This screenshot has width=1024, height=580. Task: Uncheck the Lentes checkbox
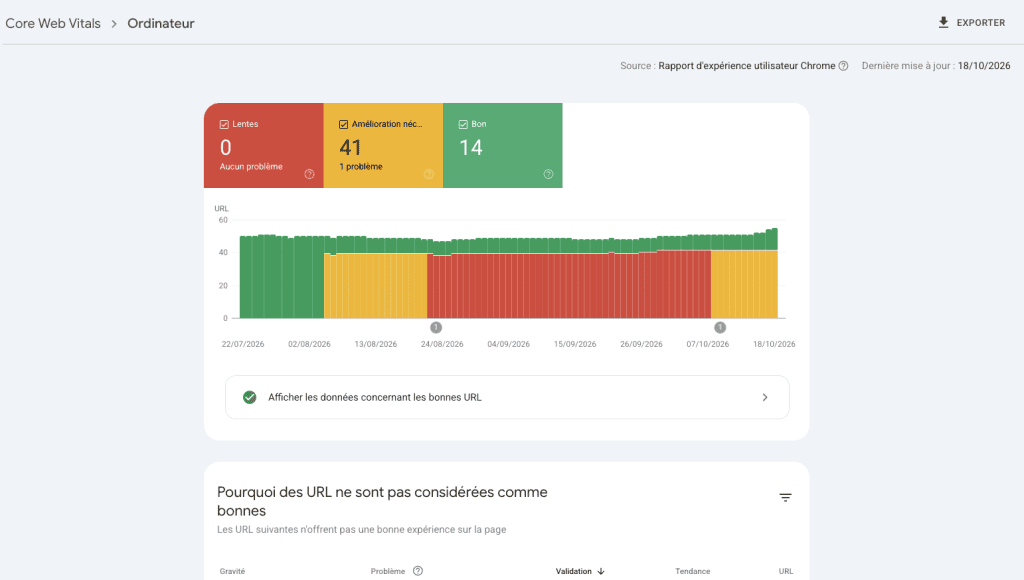tap(224, 124)
